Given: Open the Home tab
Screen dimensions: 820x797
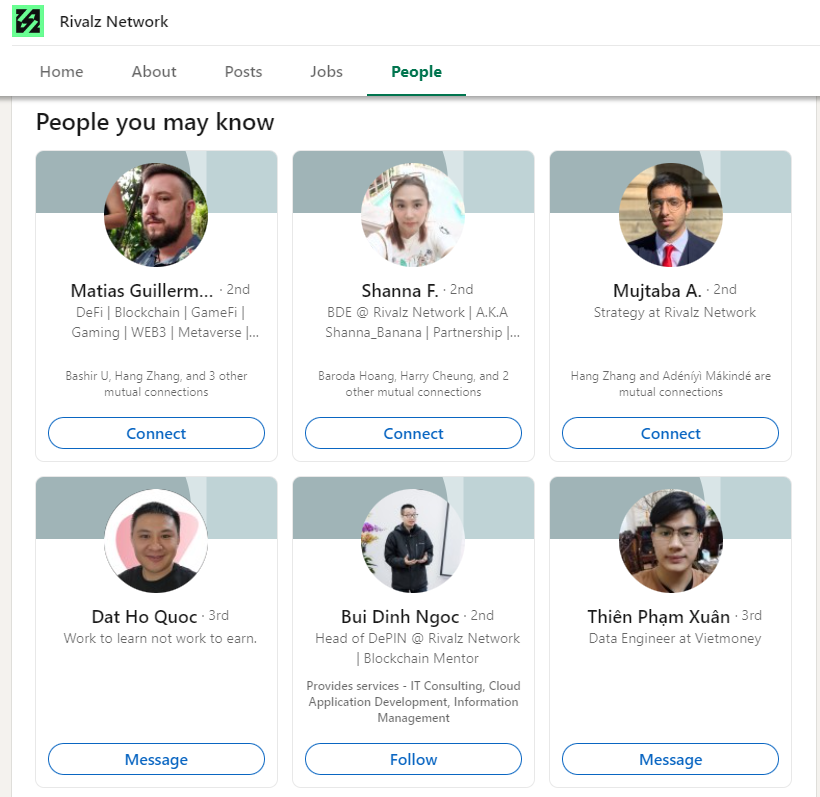Looking at the screenshot, I should (62, 72).
